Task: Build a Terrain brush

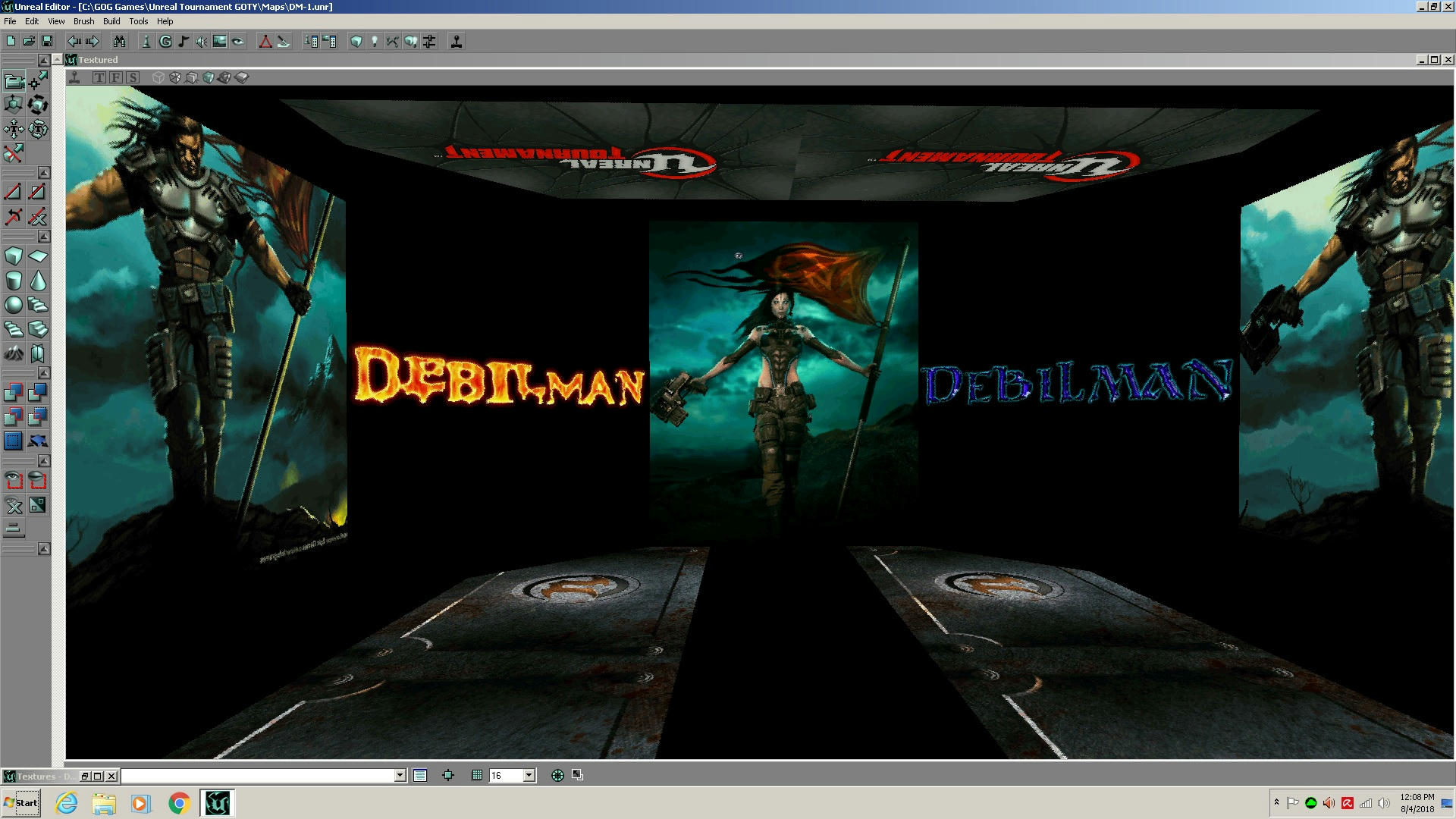Action: [x=14, y=353]
